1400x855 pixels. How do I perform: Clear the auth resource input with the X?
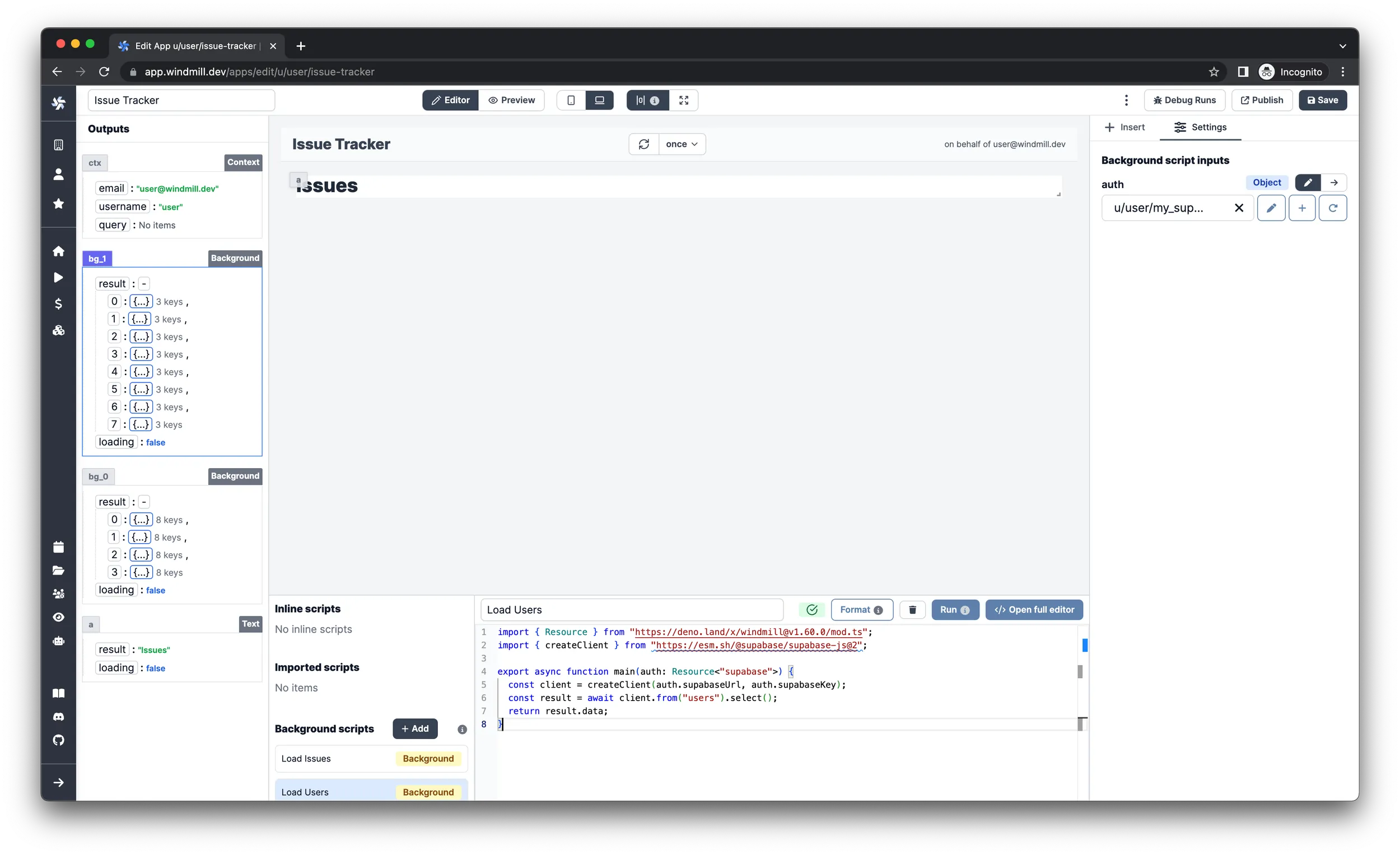coord(1239,208)
